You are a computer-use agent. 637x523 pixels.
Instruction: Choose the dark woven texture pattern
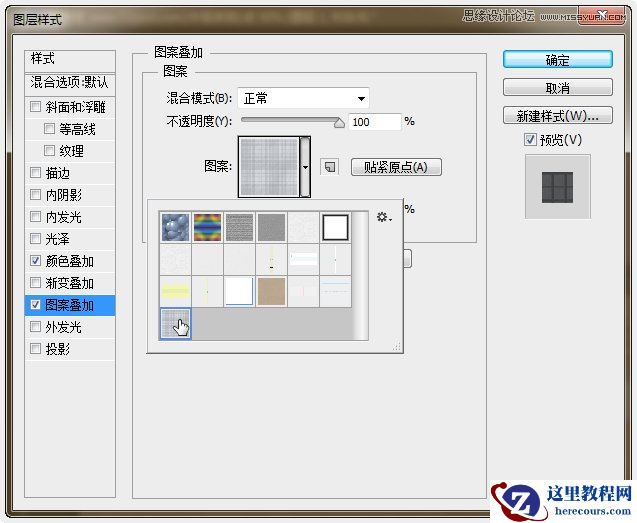point(239,227)
